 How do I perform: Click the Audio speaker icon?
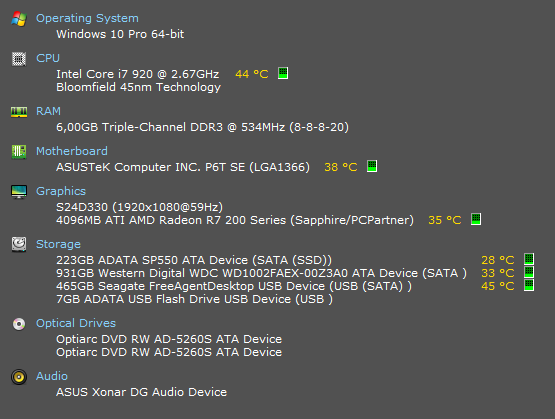click(19, 377)
